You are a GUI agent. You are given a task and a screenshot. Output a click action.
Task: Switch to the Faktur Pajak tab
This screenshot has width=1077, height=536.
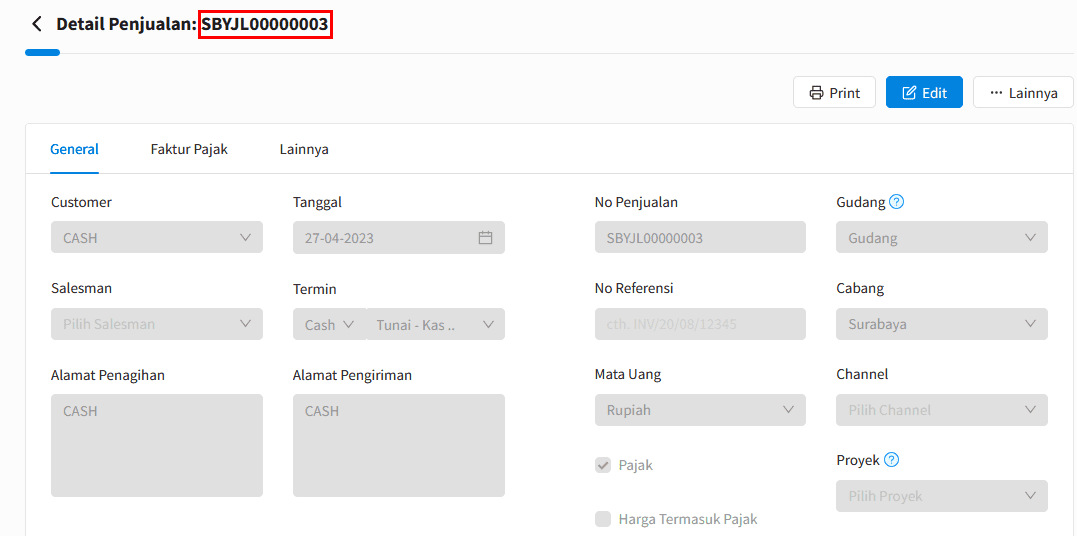(189, 149)
